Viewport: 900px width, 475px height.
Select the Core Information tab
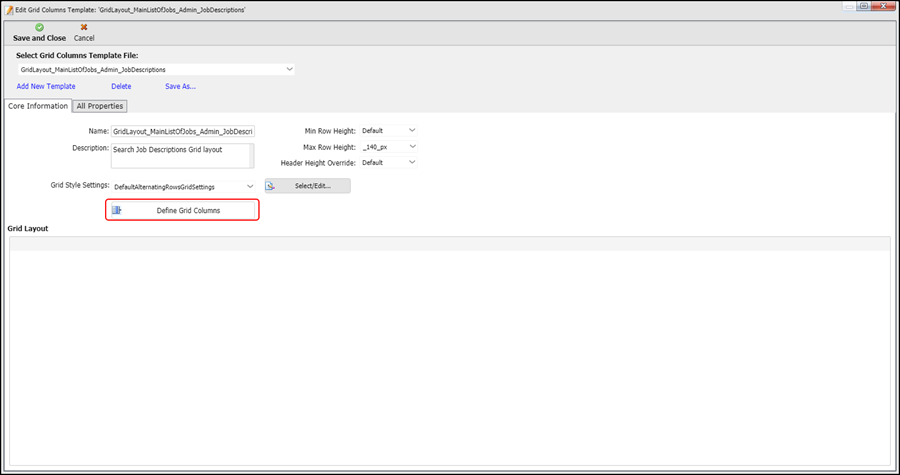(38, 106)
